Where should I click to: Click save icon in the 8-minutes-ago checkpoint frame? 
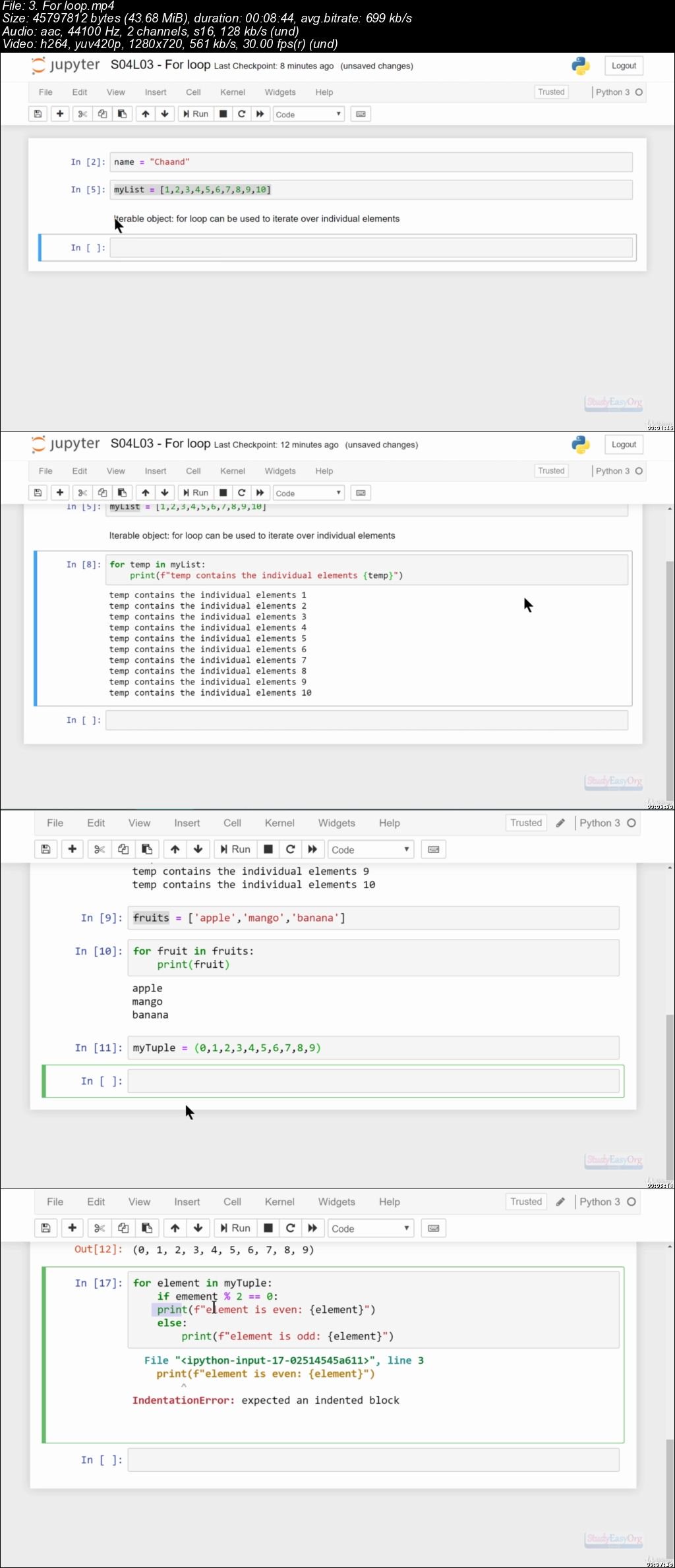(x=38, y=114)
